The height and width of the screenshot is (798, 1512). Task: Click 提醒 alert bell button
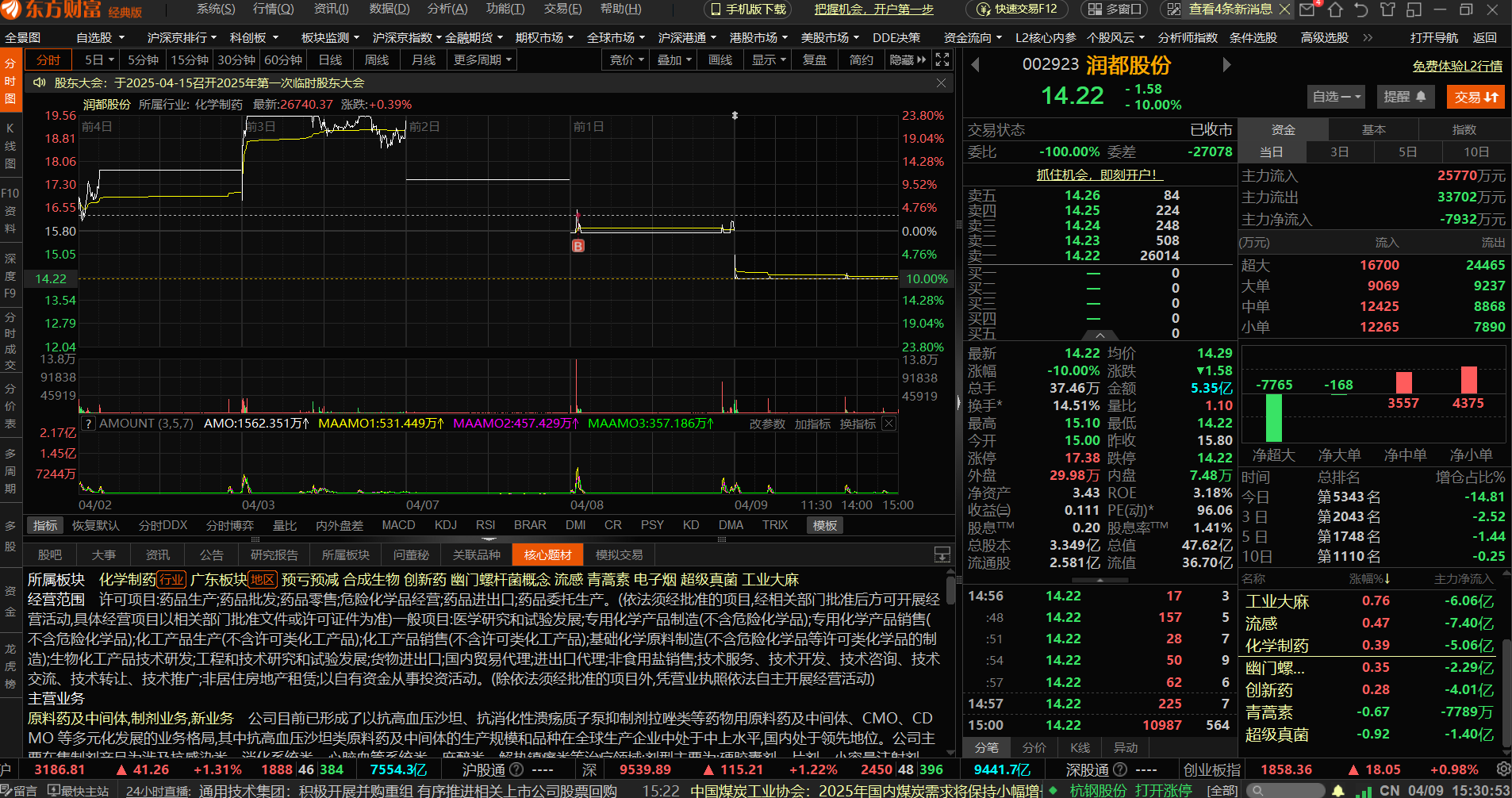1405,97
